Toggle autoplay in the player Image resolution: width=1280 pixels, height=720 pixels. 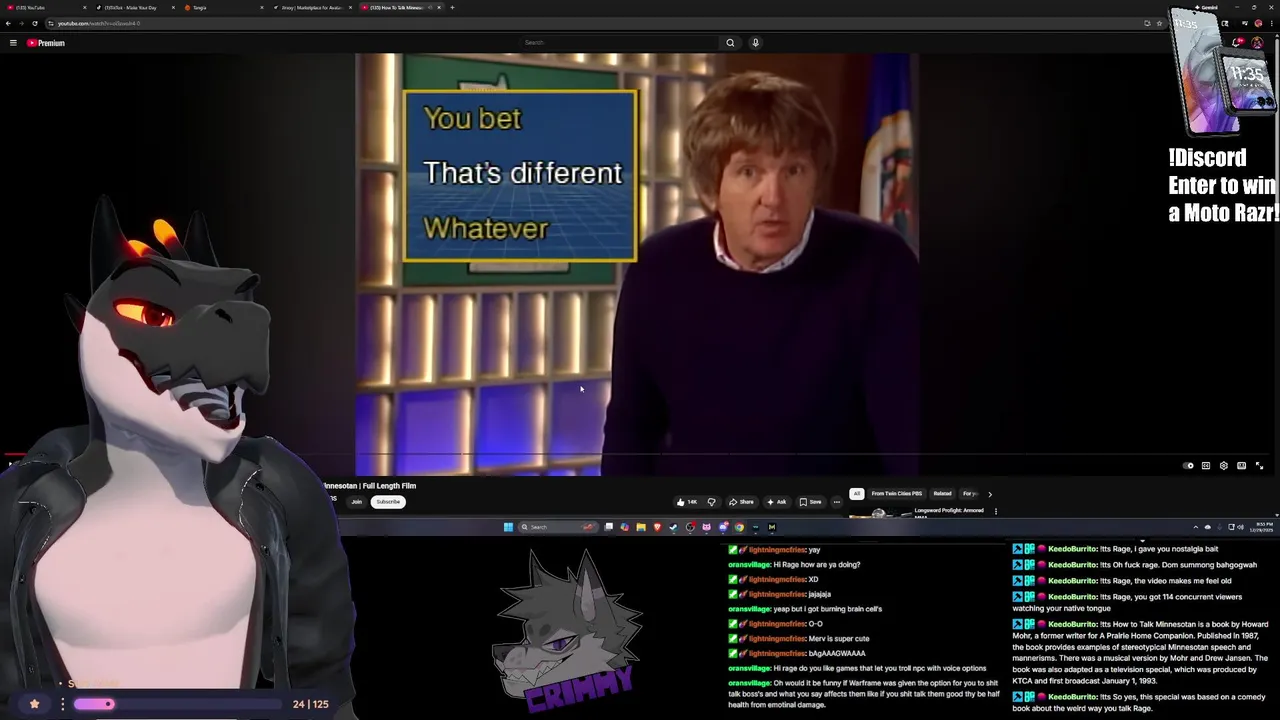(x=1188, y=466)
